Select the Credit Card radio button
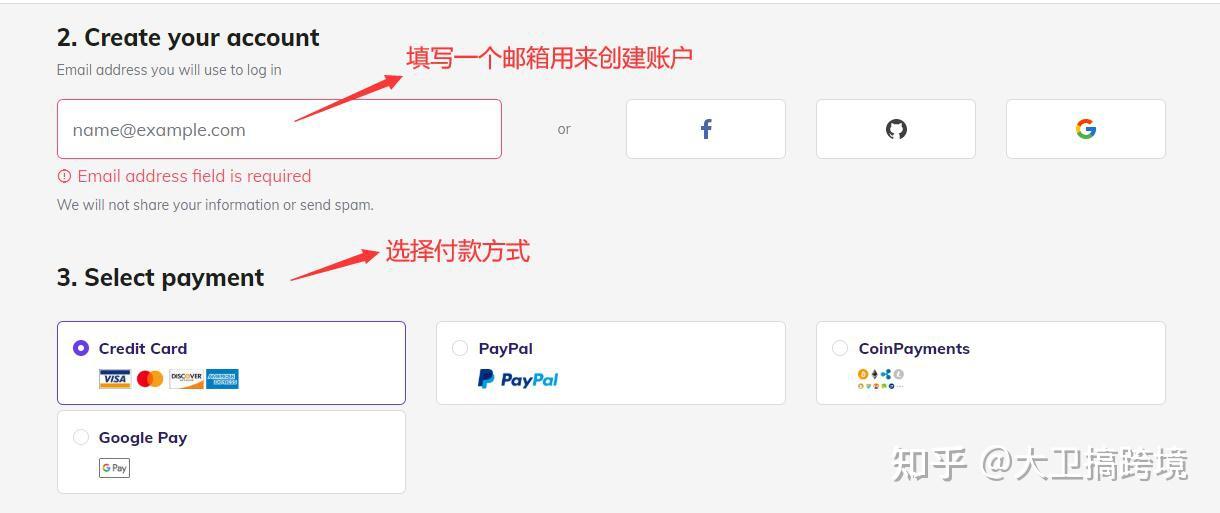 81,348
